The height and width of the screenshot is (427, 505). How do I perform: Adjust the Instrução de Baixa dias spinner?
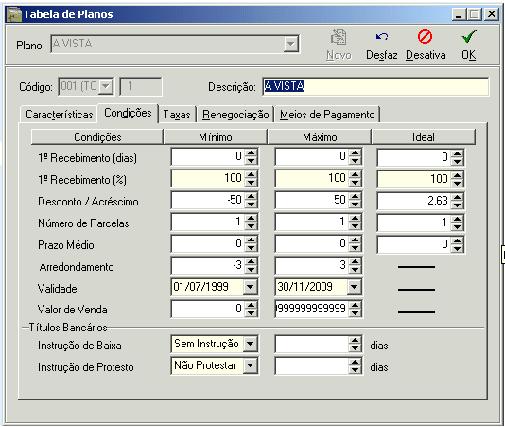(355, 344)
